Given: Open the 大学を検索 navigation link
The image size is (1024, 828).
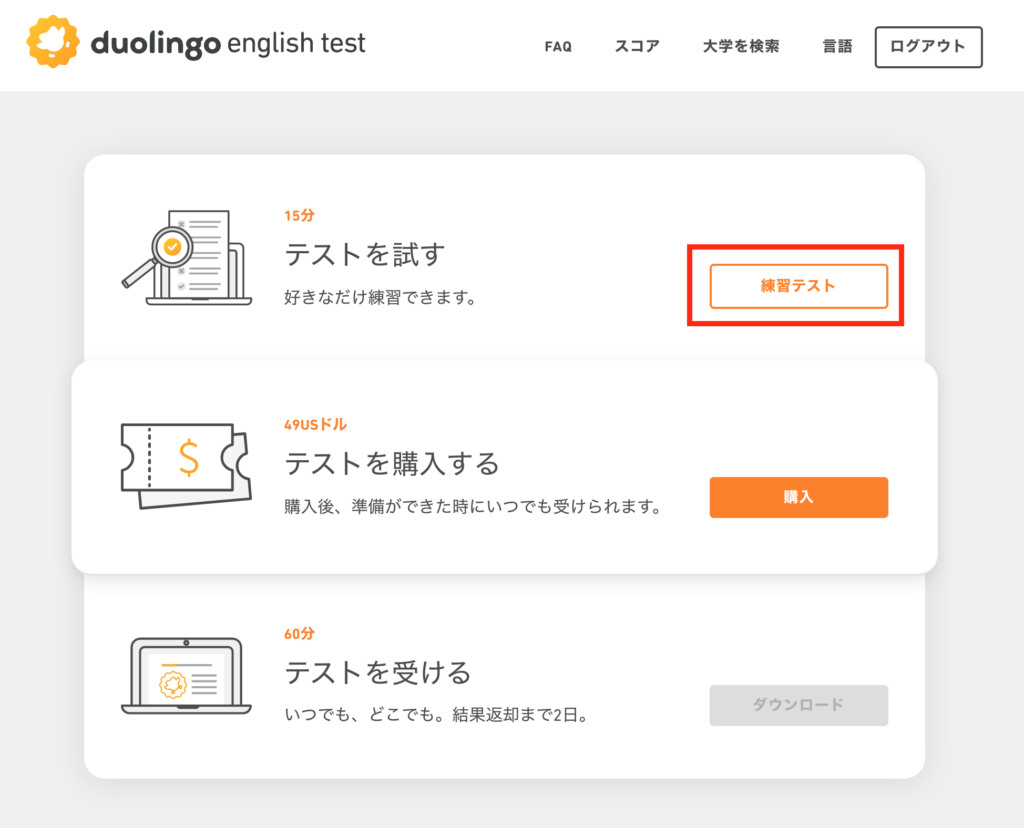Looking at the screenshot, I should 741,46.
